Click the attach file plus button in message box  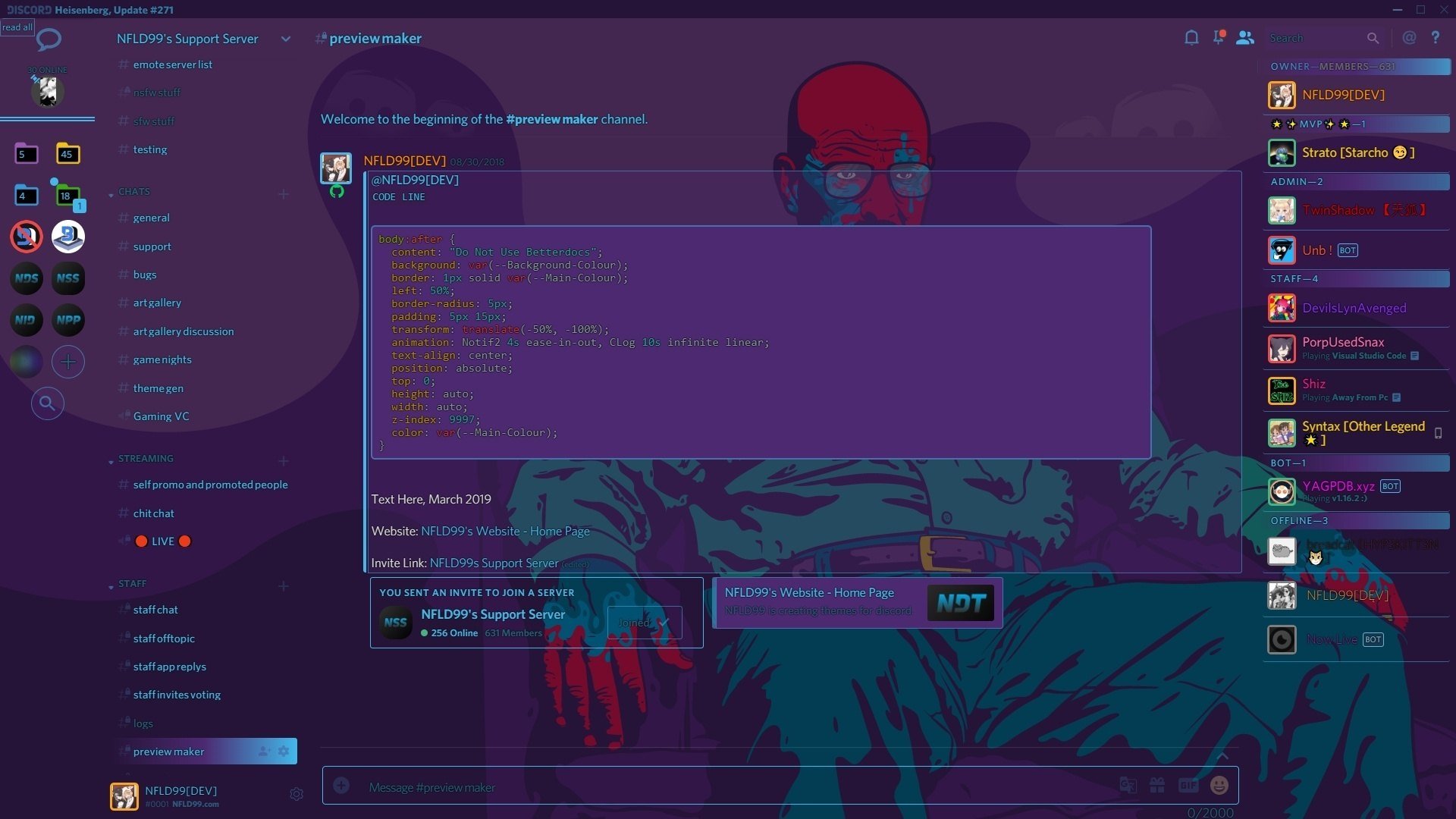tap(341, 786)
